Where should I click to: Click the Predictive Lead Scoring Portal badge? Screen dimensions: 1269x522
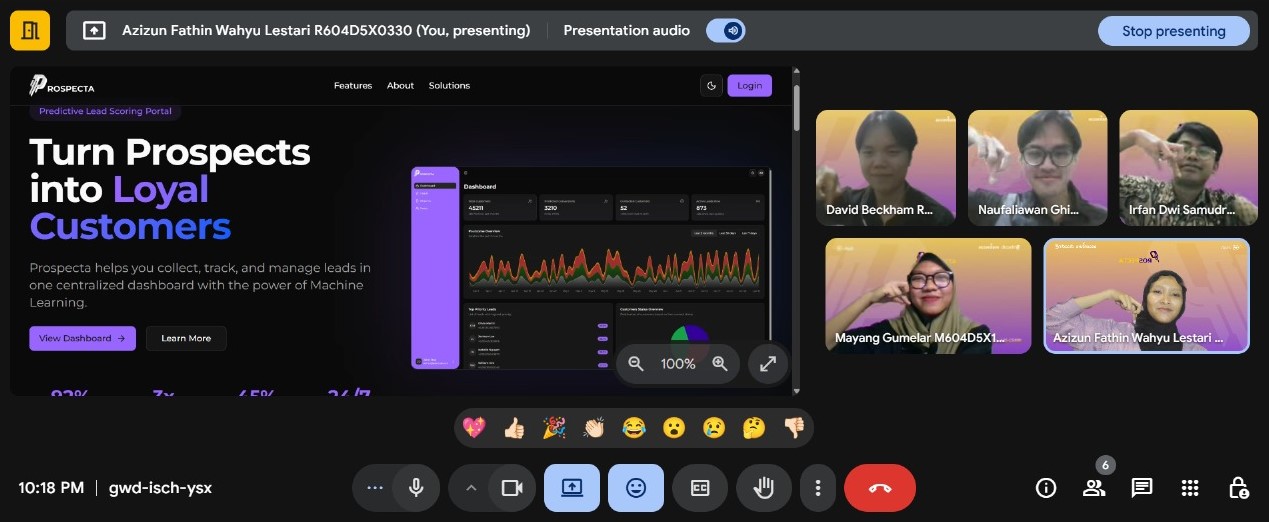pyautogui.click(x=105, y=111)
